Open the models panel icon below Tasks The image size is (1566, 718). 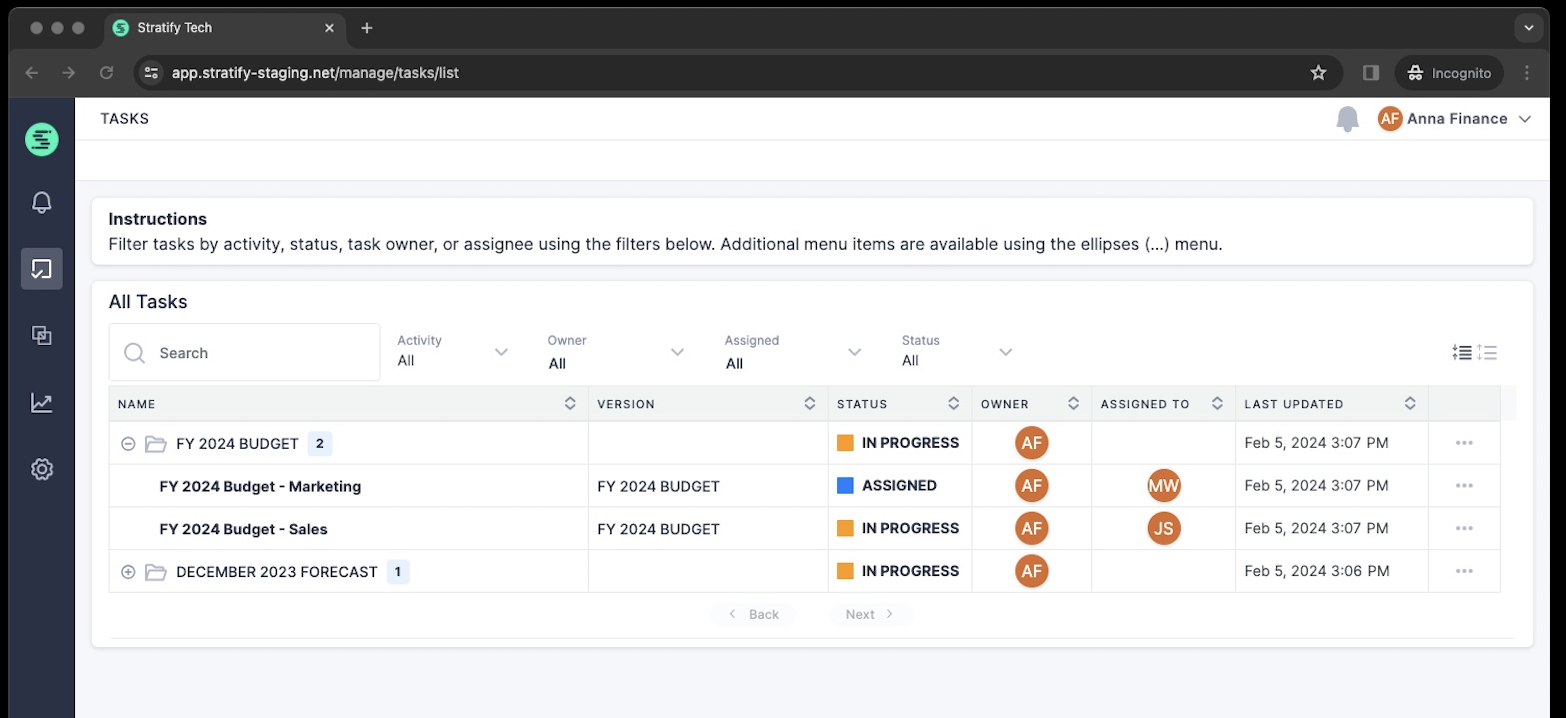point(41,335)
